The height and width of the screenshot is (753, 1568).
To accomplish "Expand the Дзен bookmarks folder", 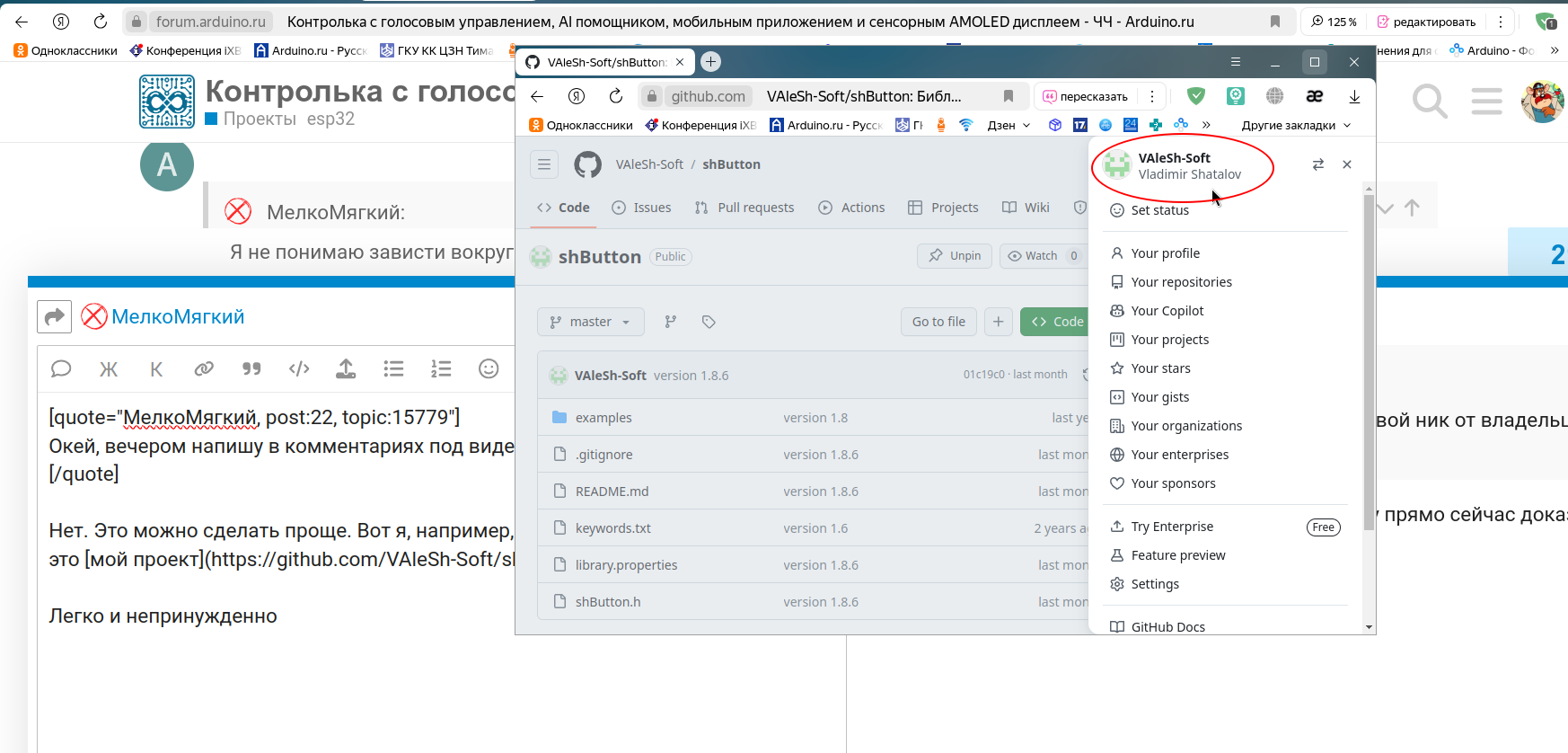I will [1009, 125].
